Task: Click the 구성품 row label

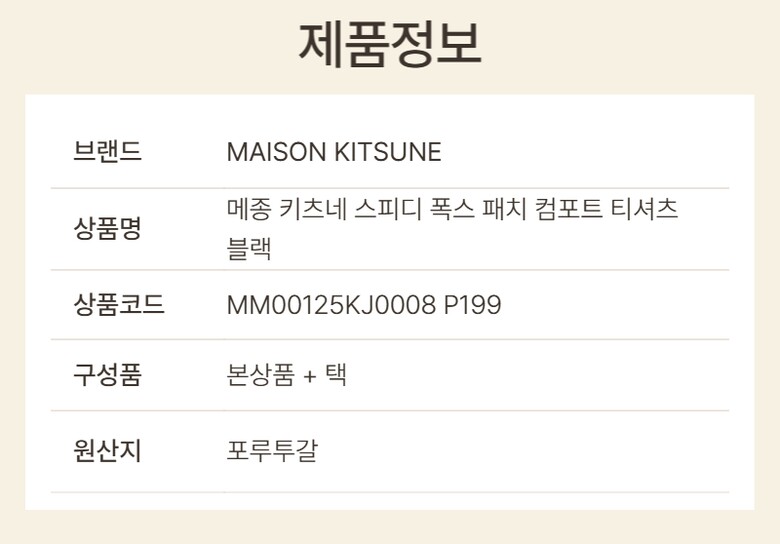Action: click(107, 375)
